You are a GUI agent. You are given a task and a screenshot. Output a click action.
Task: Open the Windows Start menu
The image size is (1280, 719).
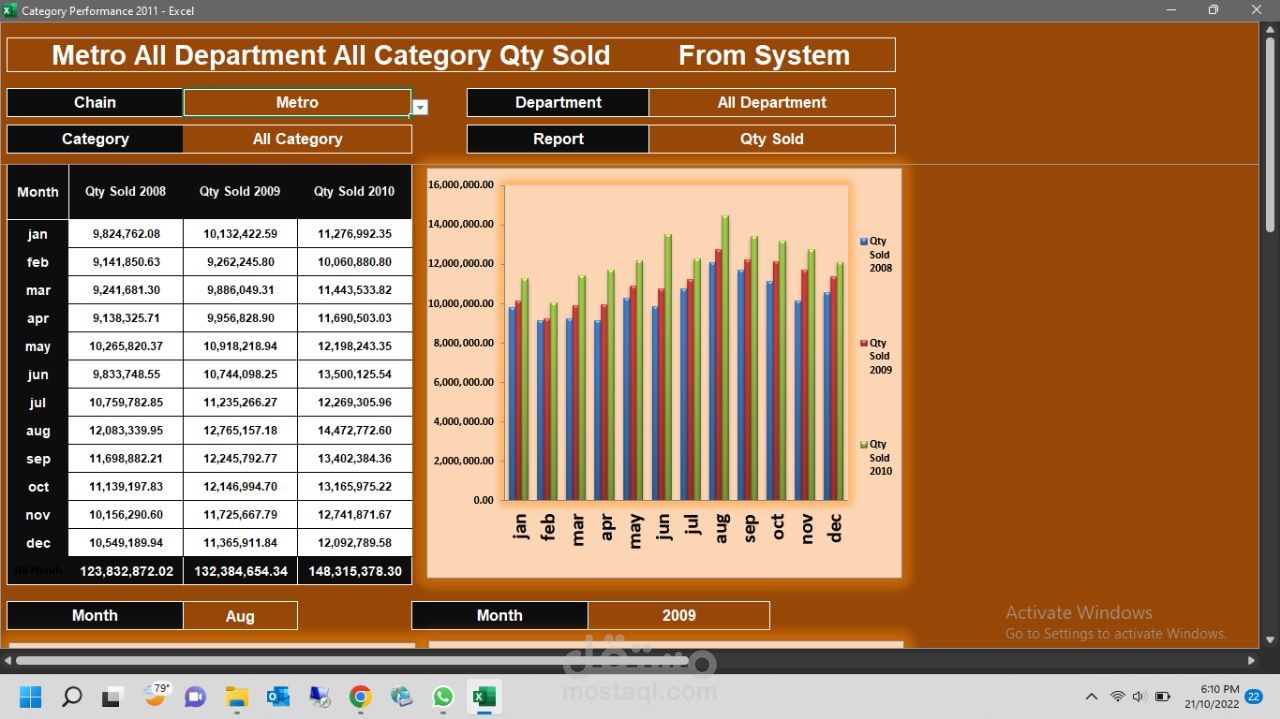30,696
